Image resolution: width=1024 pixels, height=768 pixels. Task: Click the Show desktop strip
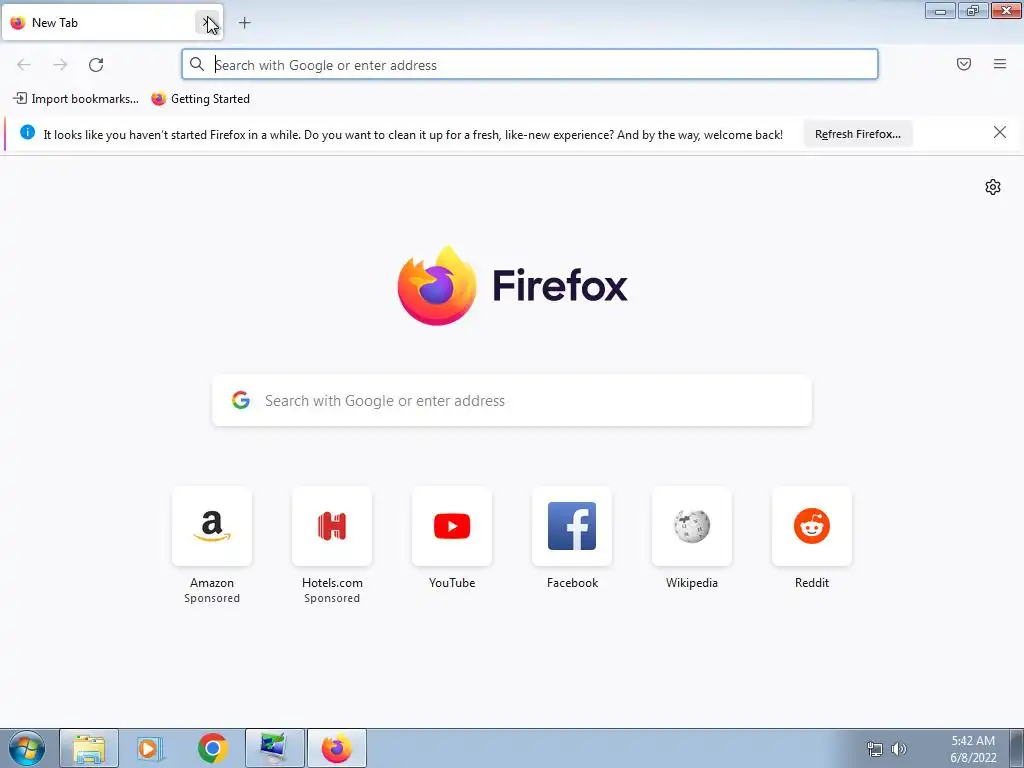1016,748
